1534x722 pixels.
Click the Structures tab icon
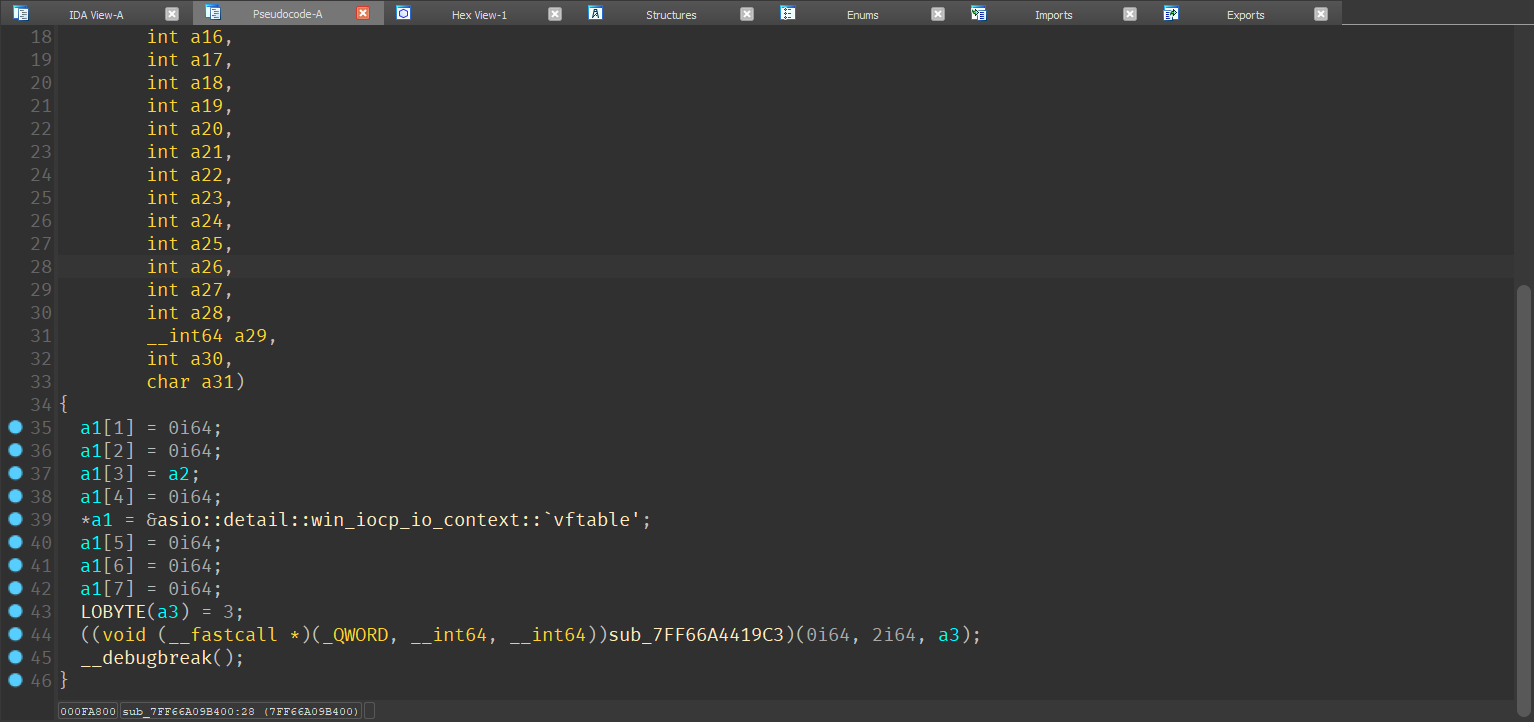595,13
